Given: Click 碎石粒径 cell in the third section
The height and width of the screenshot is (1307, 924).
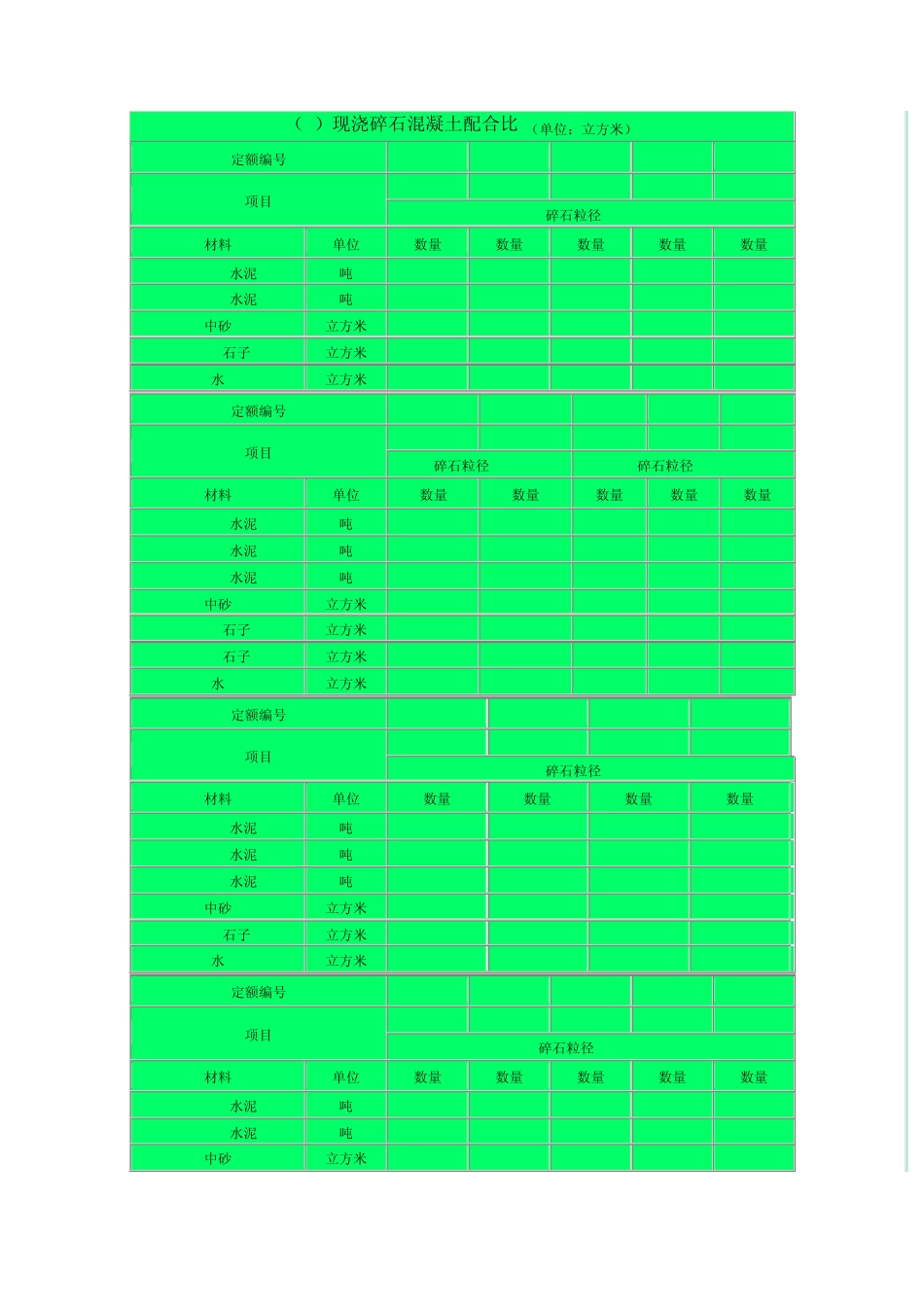Looking at the screenshot, I should (574, 770).
